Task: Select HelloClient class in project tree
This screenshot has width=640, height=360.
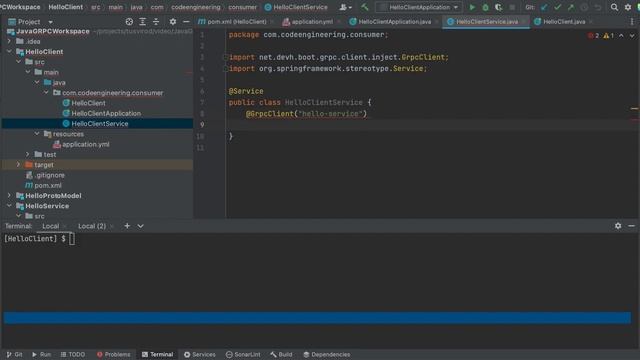Action: click(88, 103)
